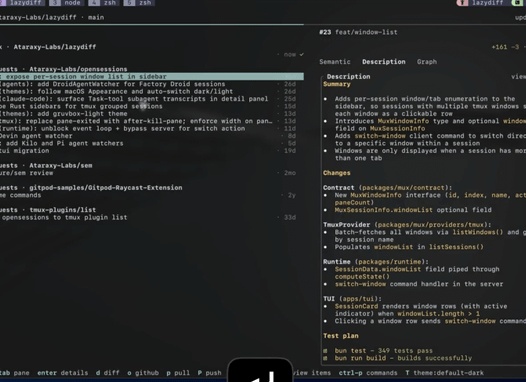This screenshot has height=382, width=526.
Task: Select the 'follow macOS Appearance' themes row
Action: pyautogui.click(x=152, y=91)
